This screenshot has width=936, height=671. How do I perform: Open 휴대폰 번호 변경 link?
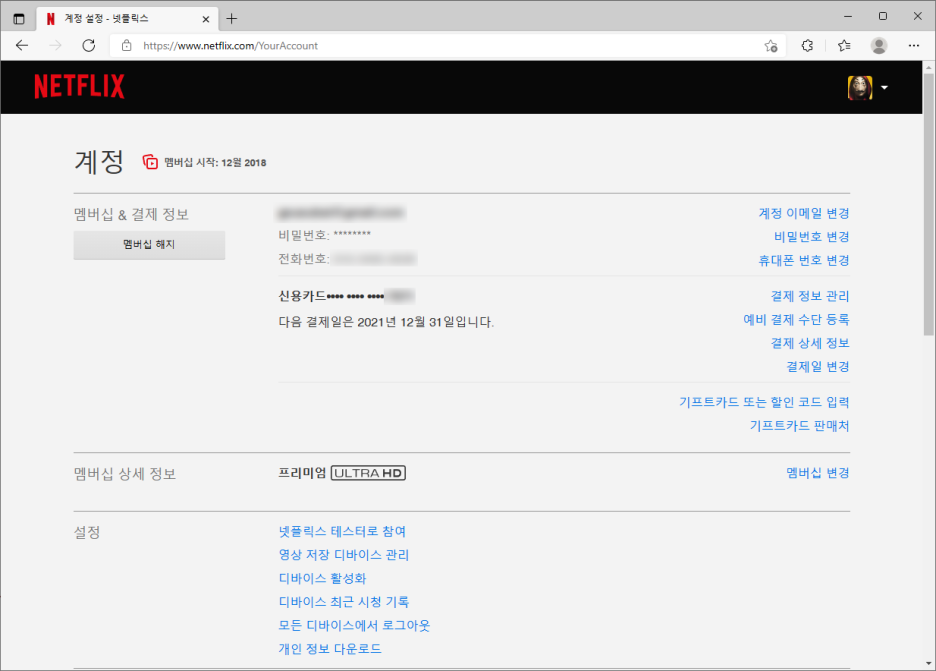click(803, 260)
